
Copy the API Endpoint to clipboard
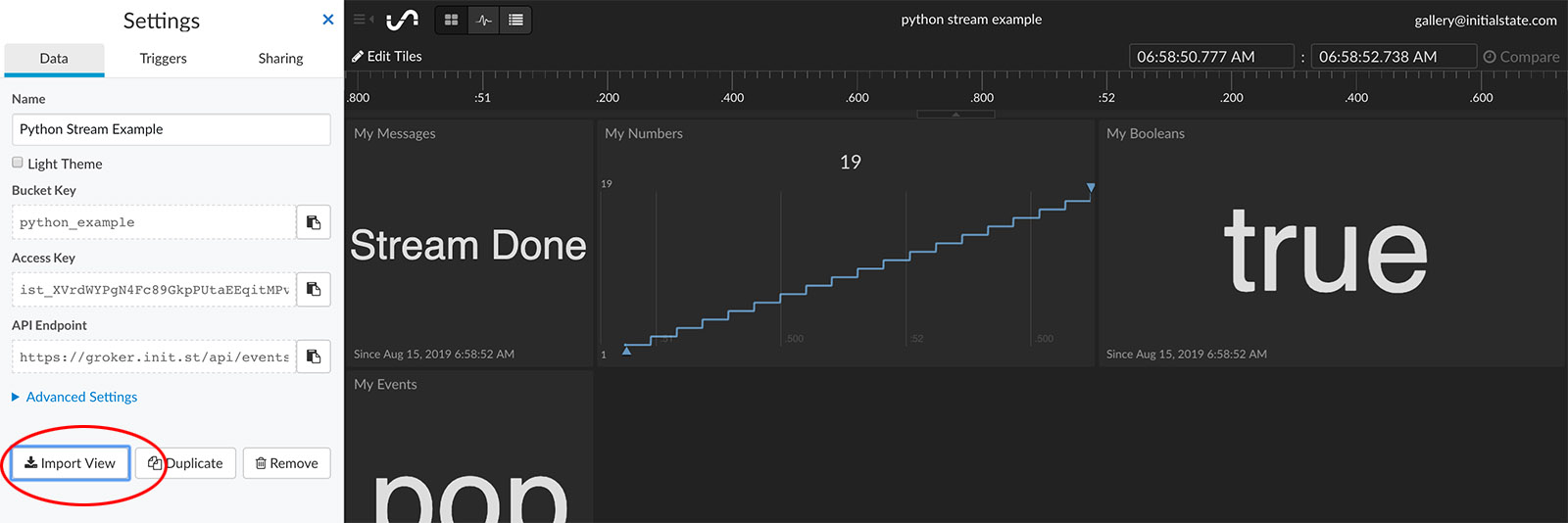pyautogui.click(x=314, y=357)
